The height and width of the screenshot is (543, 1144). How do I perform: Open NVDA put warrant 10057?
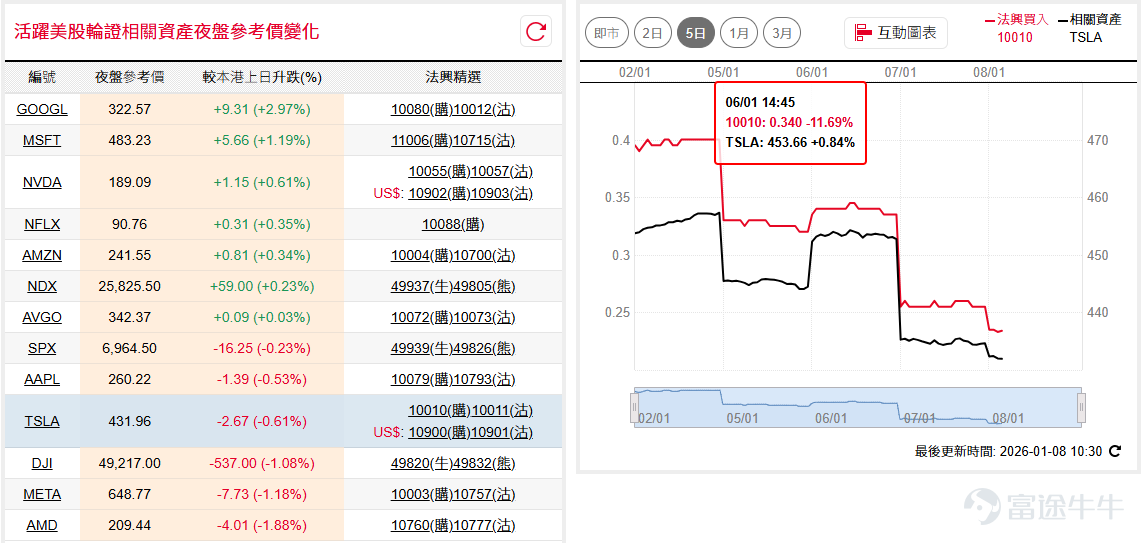tap(502, 171)
